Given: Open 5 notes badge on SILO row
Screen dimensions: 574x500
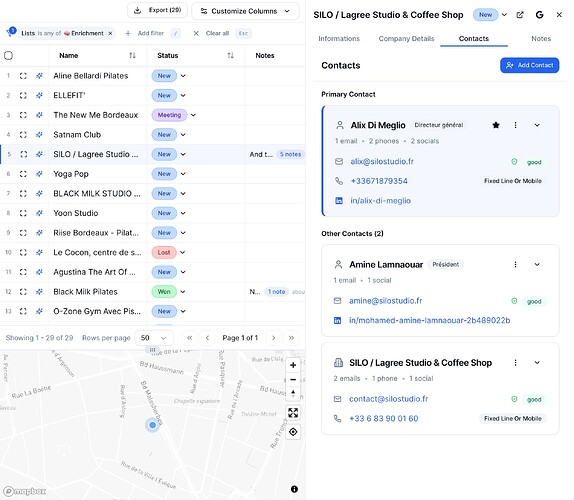Looking at the screenshot, I should coord(290,154).
